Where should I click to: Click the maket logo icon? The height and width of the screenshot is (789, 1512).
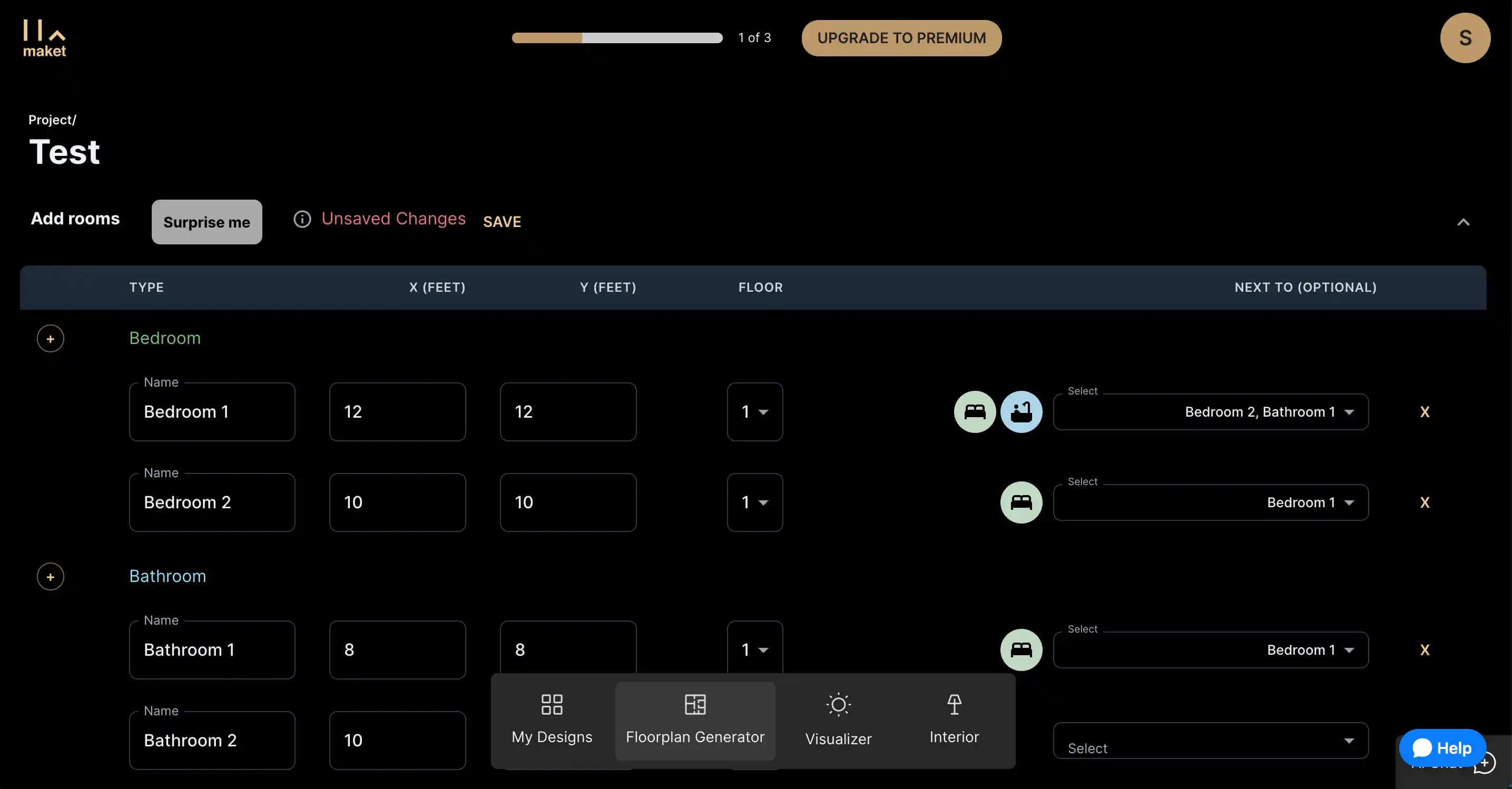point(44,38)
